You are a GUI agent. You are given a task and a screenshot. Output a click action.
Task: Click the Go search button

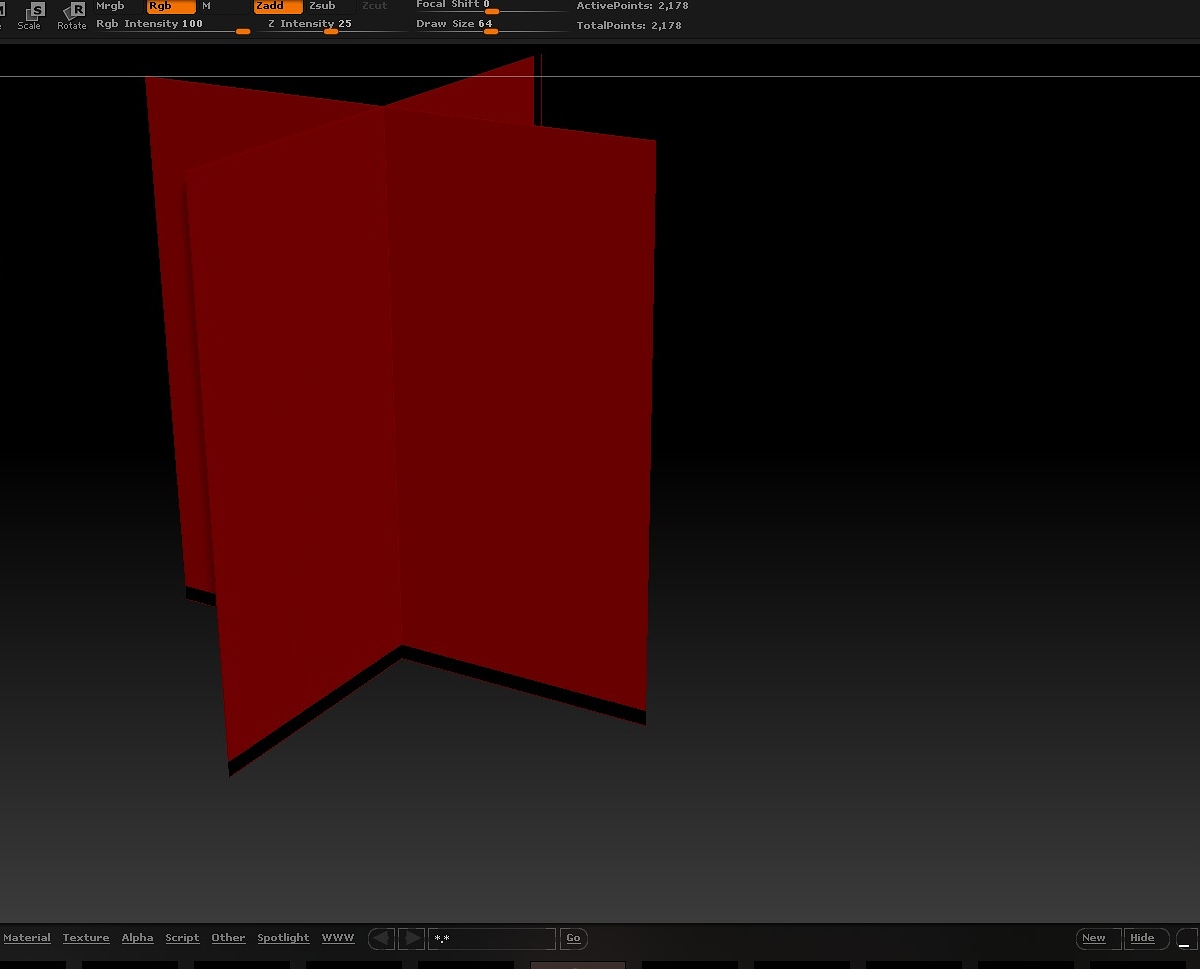573,938
